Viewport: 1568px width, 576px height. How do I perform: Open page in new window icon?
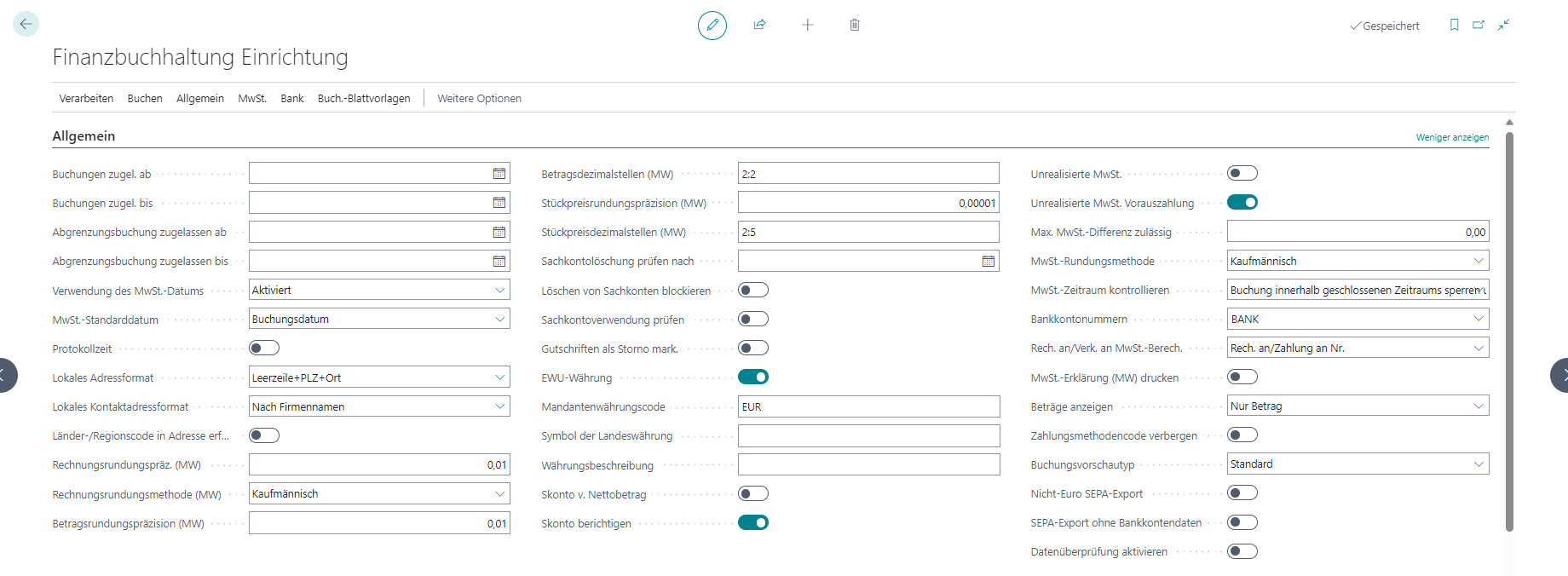(1479, 25)
